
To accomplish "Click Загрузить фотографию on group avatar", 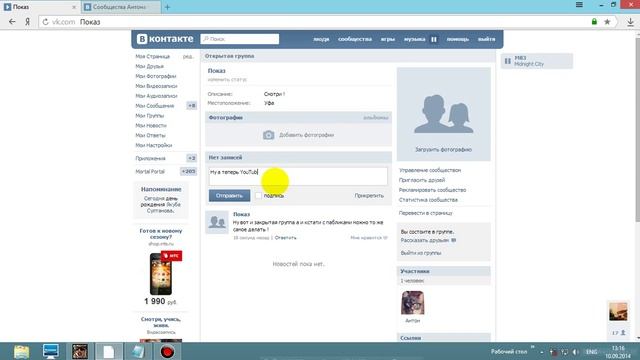I will pyautogui.click(x=443, y=150).
